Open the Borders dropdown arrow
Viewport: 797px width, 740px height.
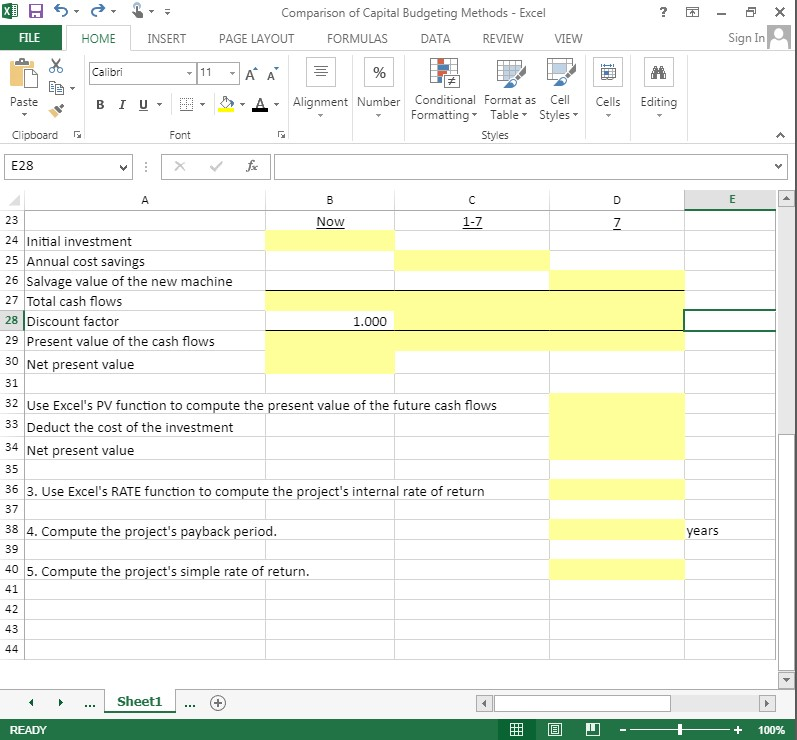[x=202, y=105]
